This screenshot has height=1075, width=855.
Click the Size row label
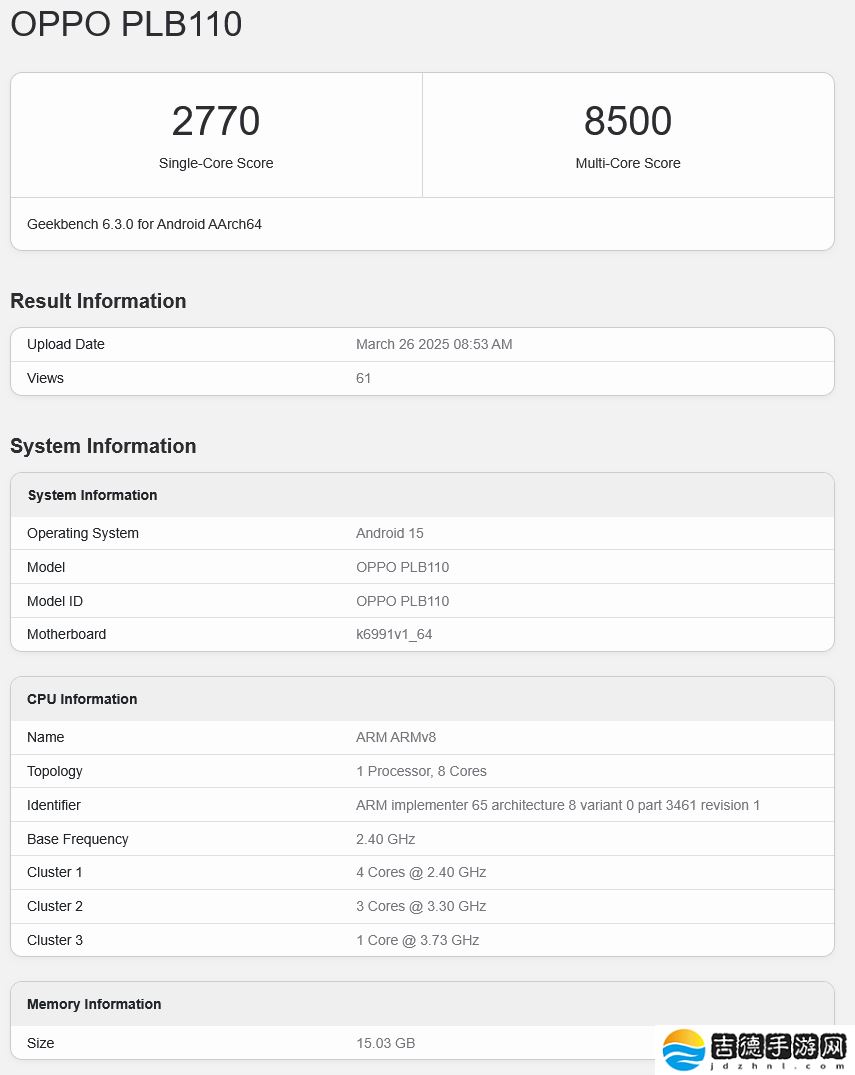[x=40, y=1043]
